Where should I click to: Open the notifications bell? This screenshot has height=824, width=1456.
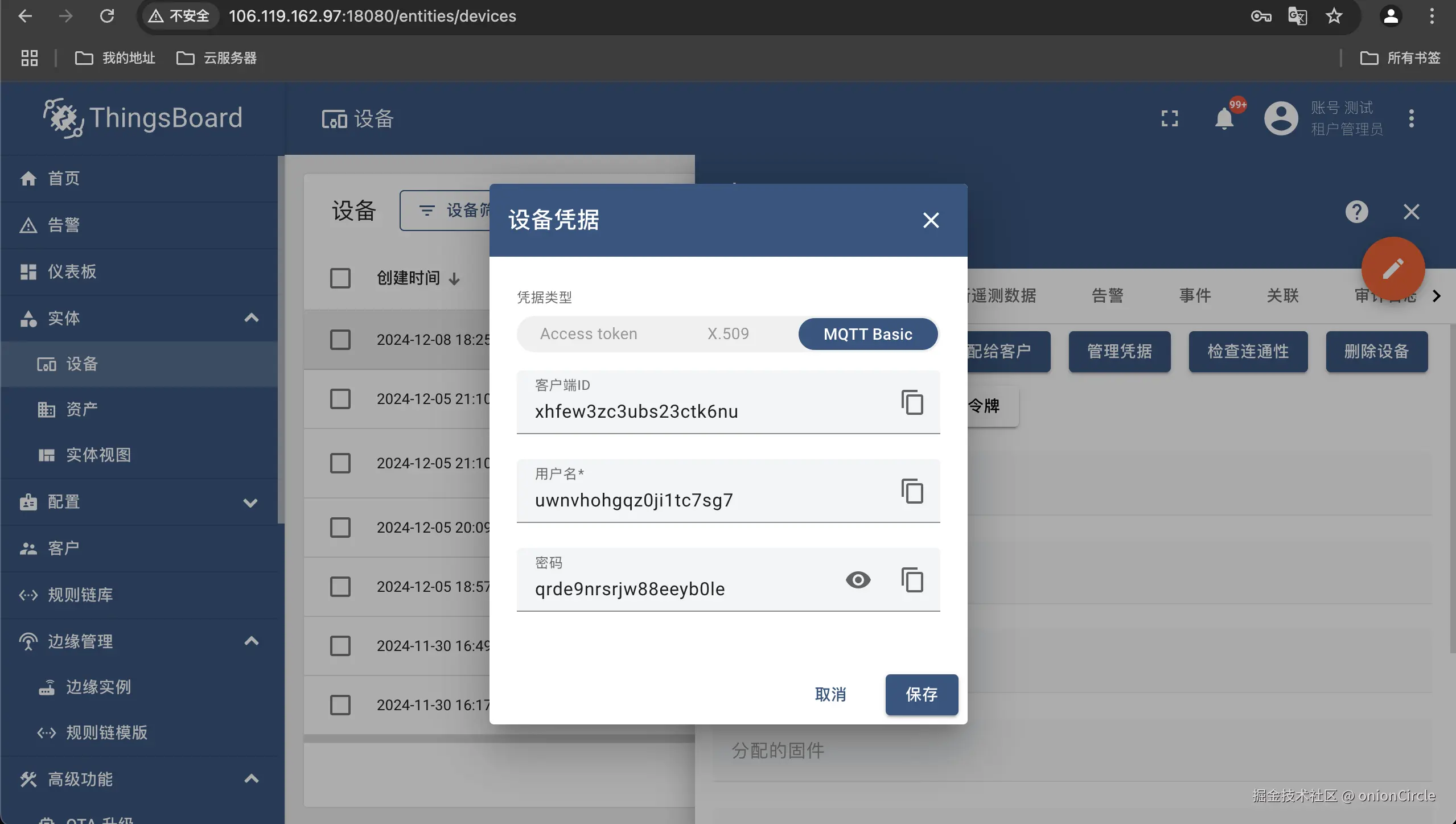(1224, 118)
